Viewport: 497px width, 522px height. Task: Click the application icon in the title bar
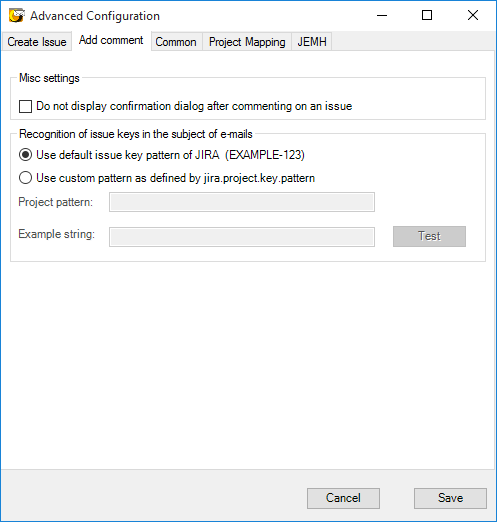16,15
